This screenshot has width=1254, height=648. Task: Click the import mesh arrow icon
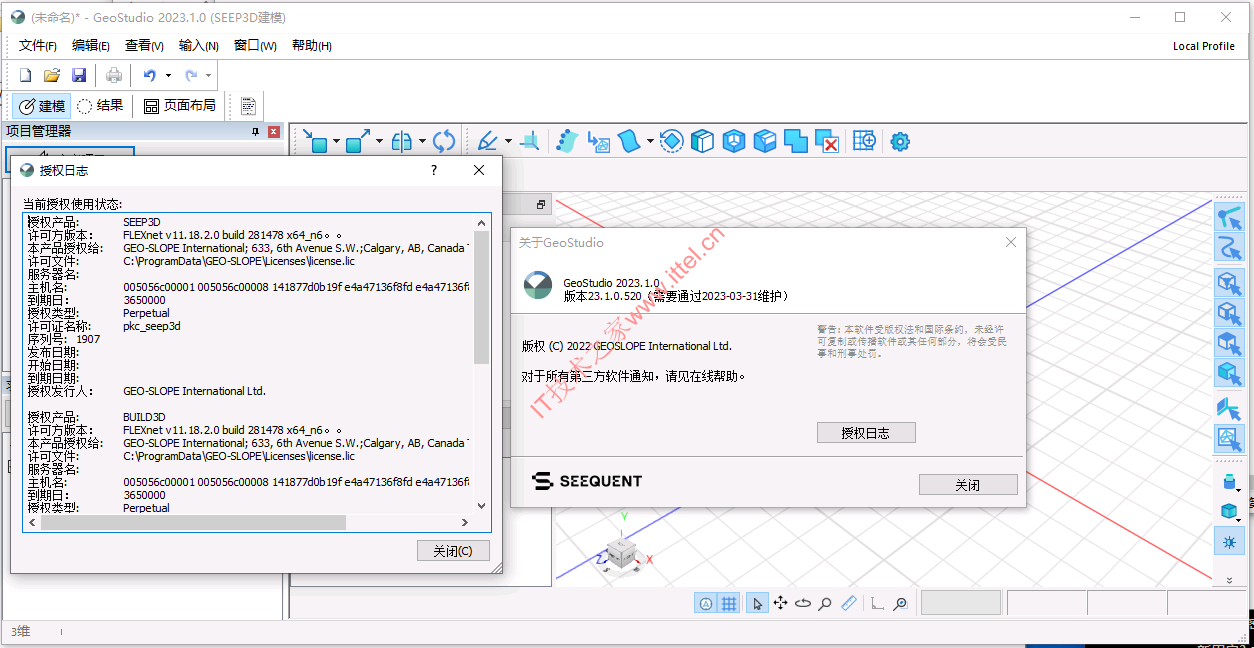pyautogui.click(x=598, y=141)
